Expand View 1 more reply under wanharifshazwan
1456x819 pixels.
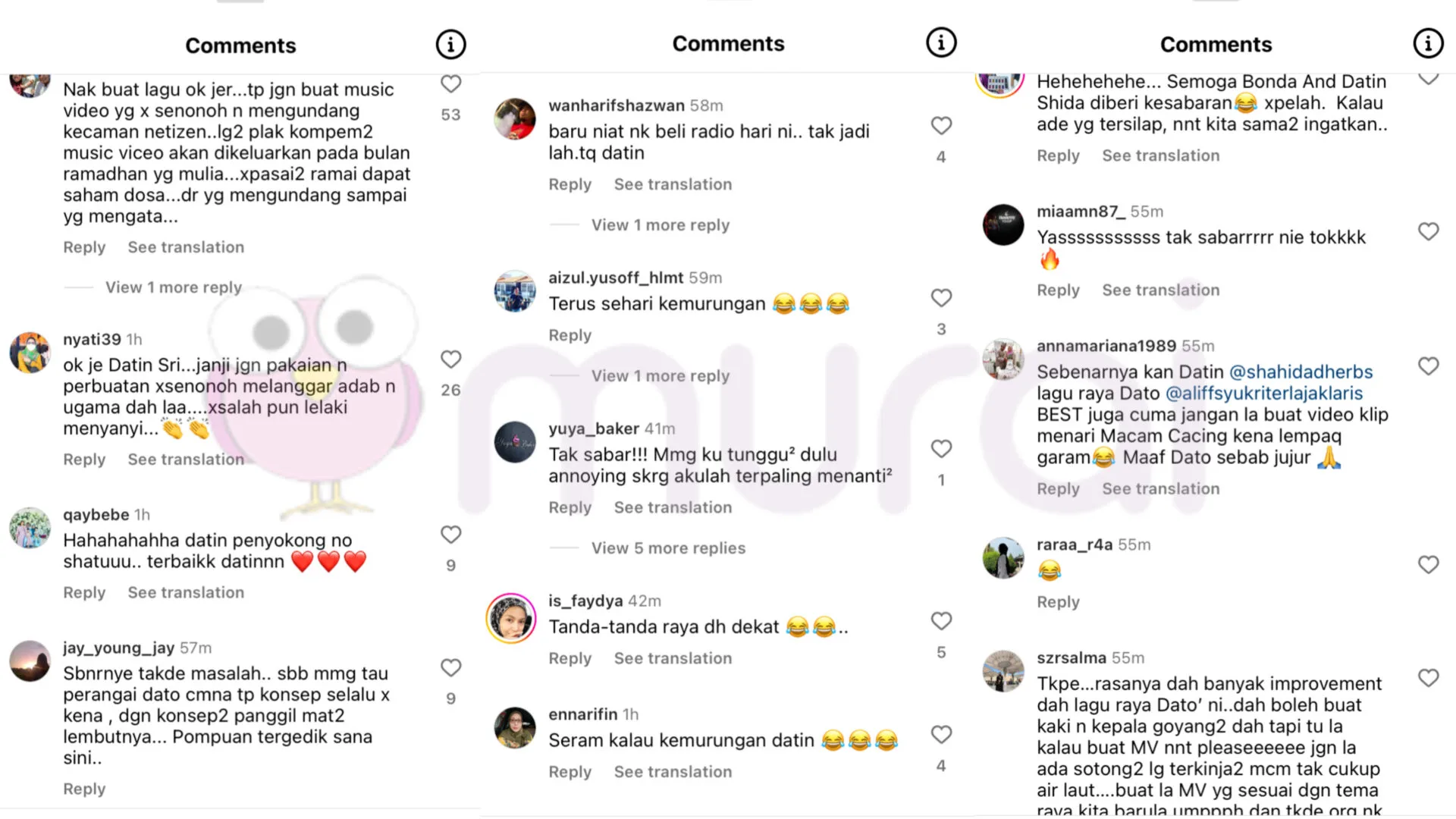pos(661,225)
